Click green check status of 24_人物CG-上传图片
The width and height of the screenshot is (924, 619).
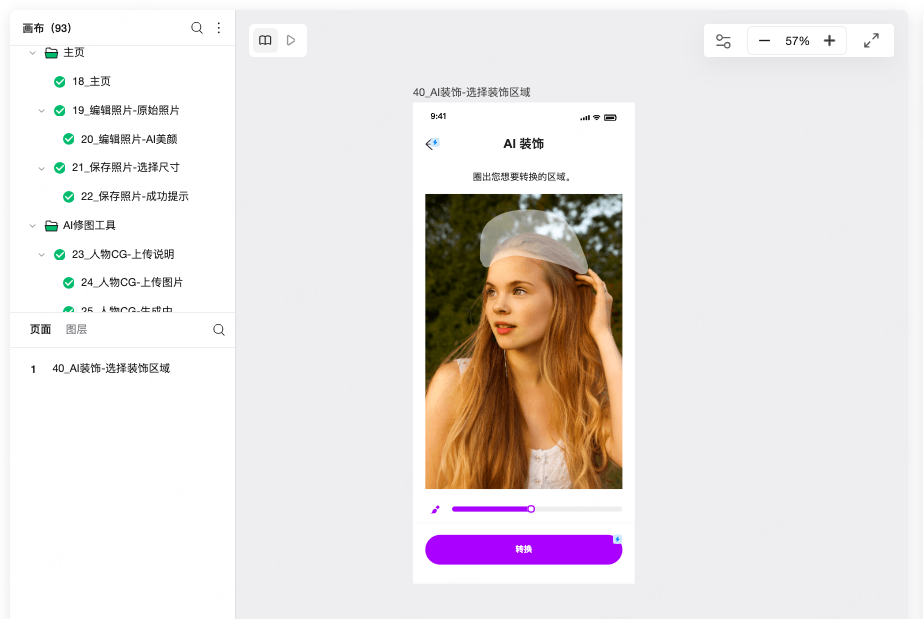coord(68,282)
